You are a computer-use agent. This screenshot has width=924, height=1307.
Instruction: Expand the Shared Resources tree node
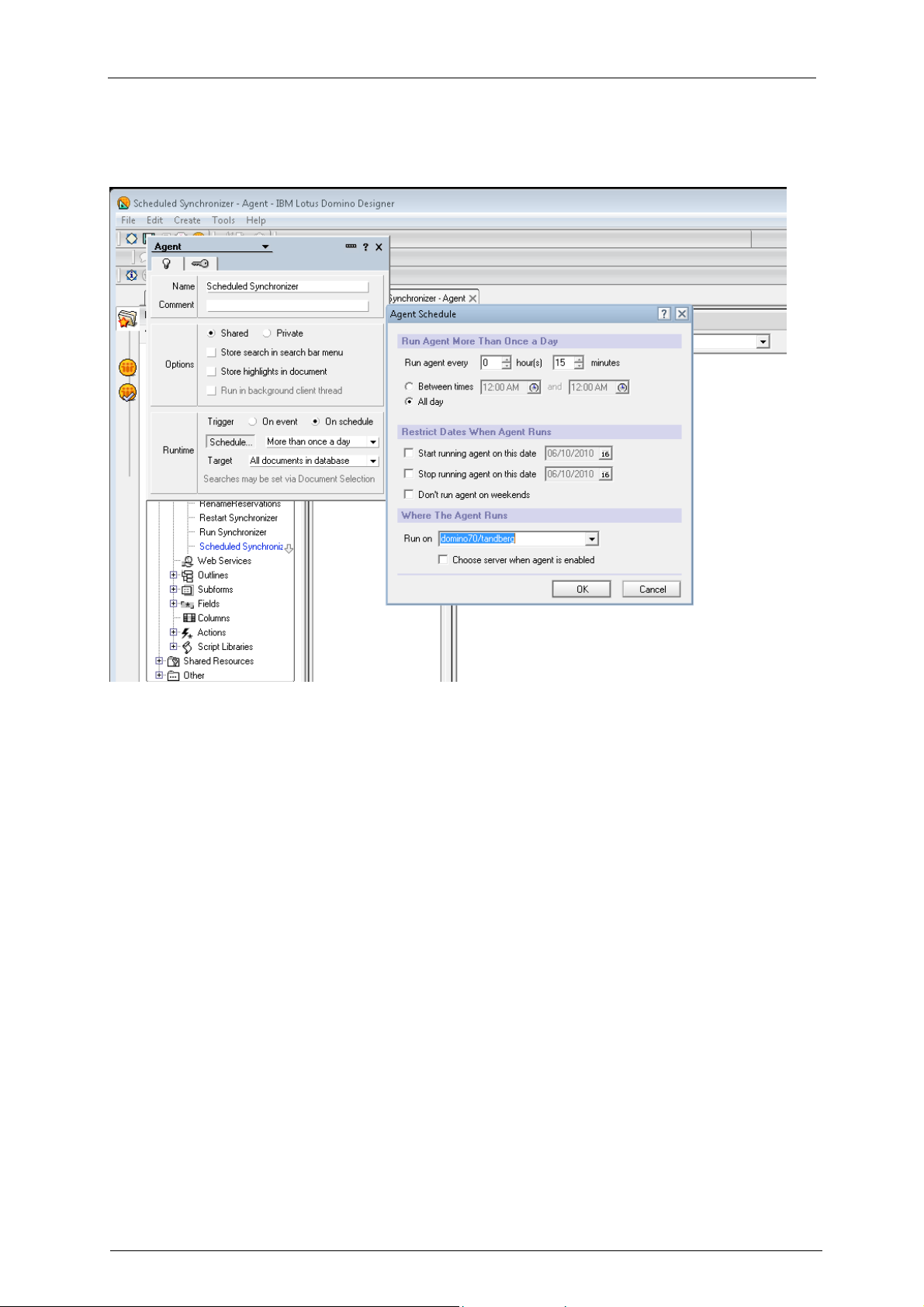tap(159, 661)
